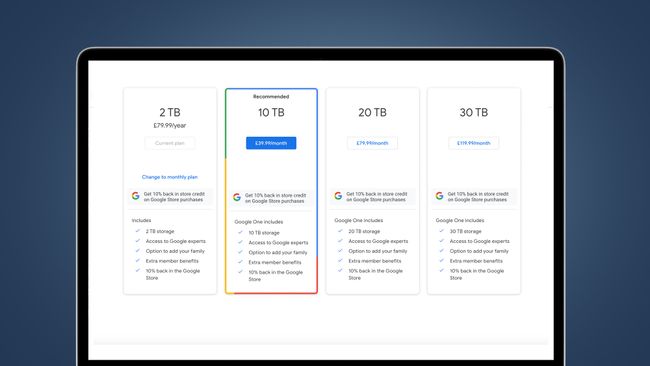
Task: Click the checkmark beside 2 TB storage
Action: pyautogui.click(x=138, y=231)
